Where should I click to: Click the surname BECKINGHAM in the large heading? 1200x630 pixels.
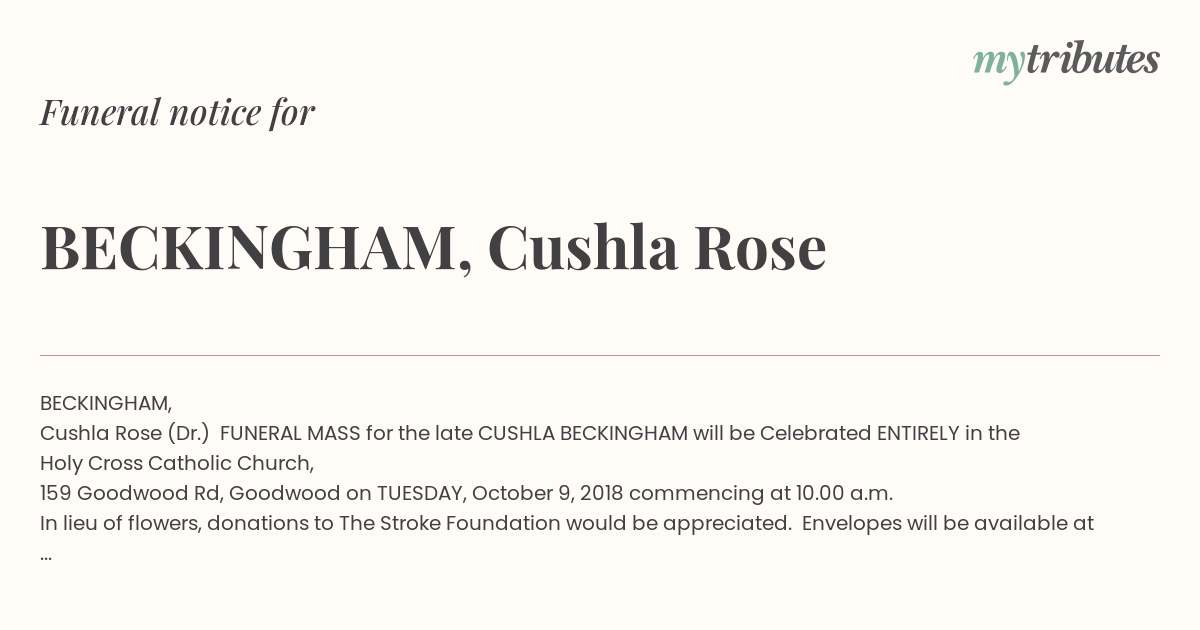(x=256, y=248)
